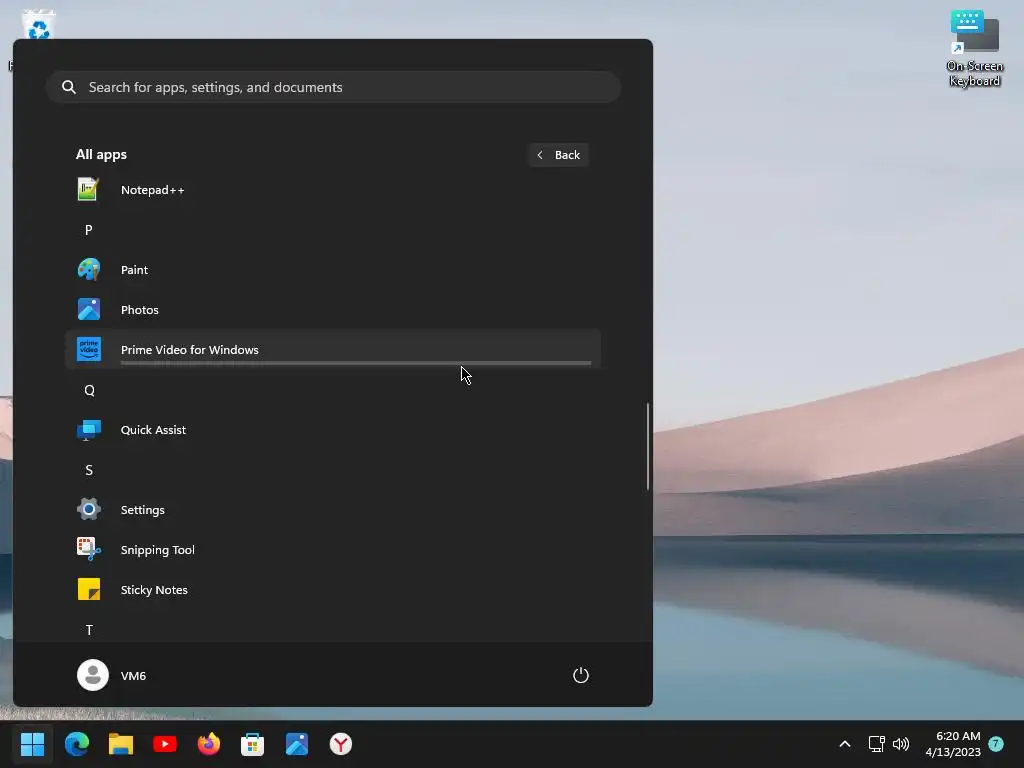Click the T letter header
Screen dimensions: 1024x768
tap(89, 630)
